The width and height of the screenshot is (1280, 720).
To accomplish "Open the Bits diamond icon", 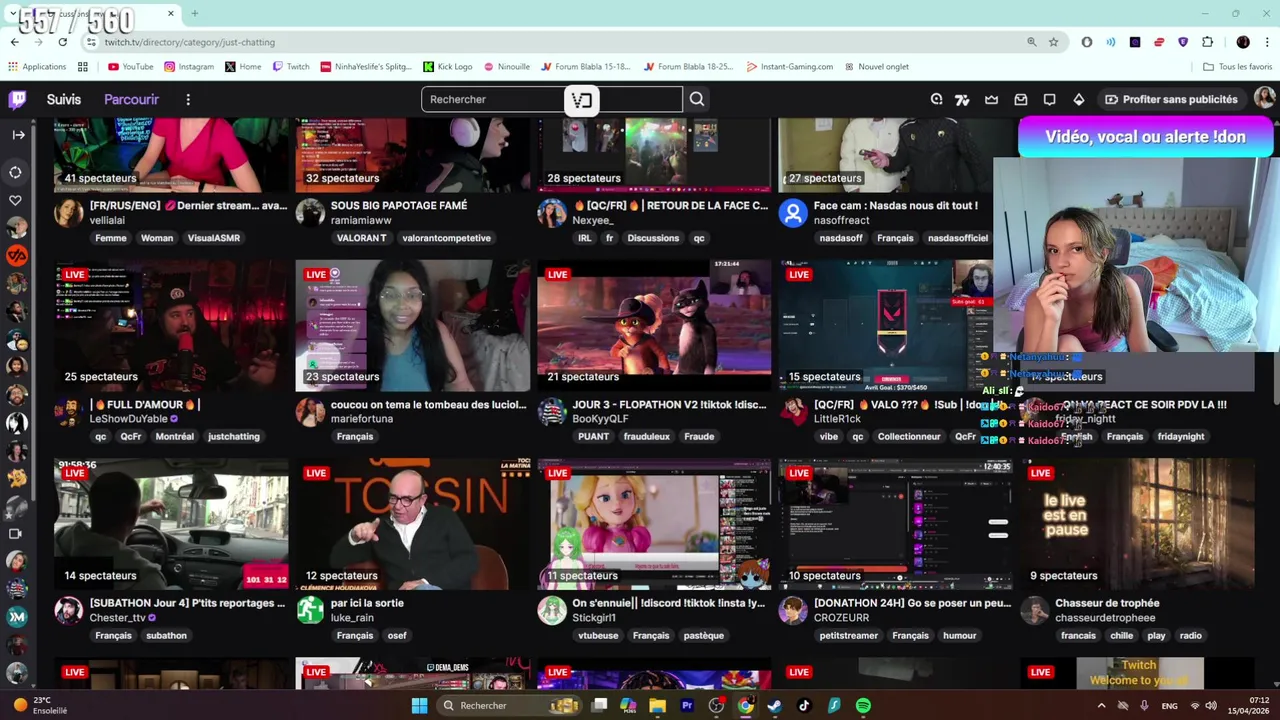I will coord(1079,99).
